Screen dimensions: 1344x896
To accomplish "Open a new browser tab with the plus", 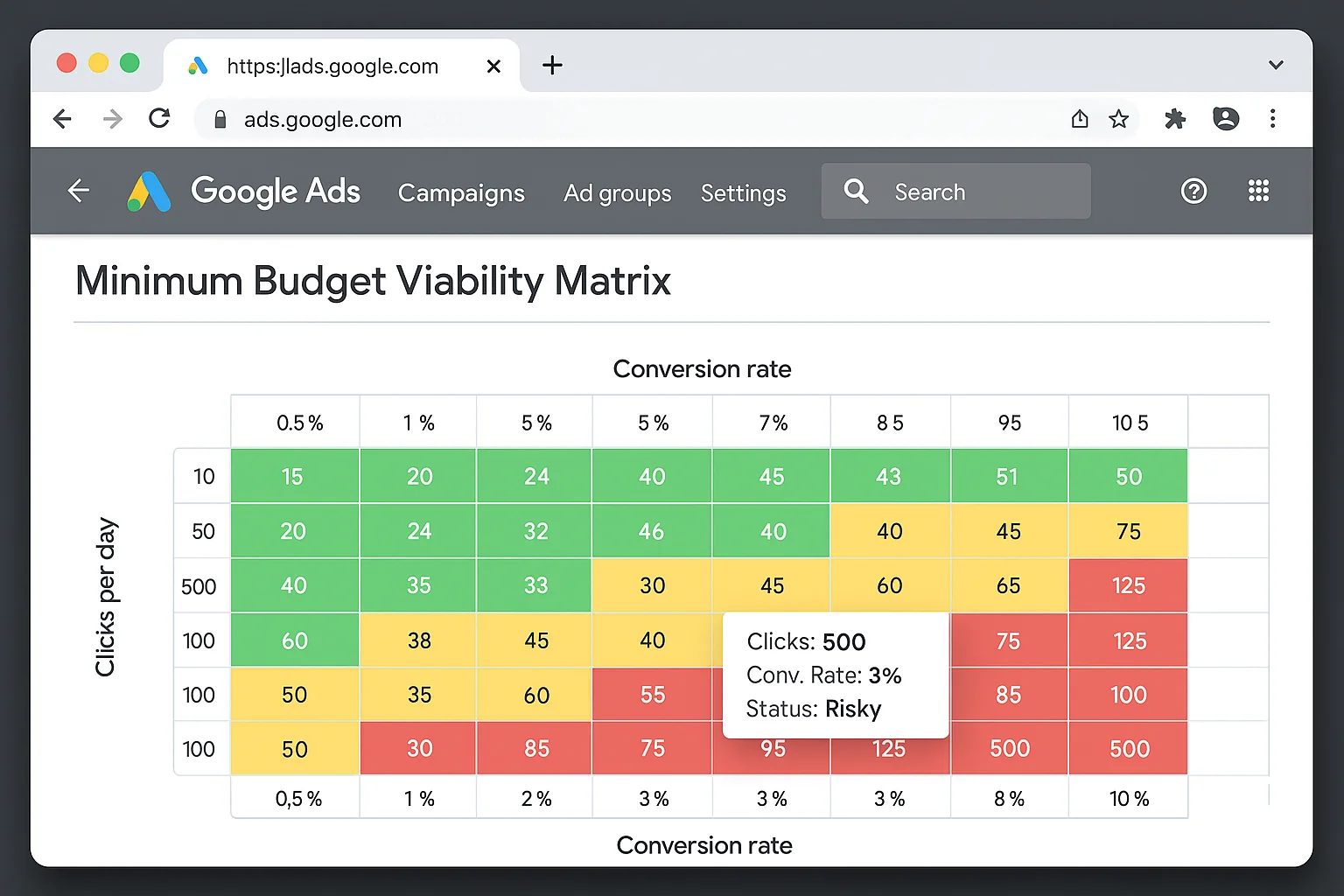I will (x=552, y=65).
